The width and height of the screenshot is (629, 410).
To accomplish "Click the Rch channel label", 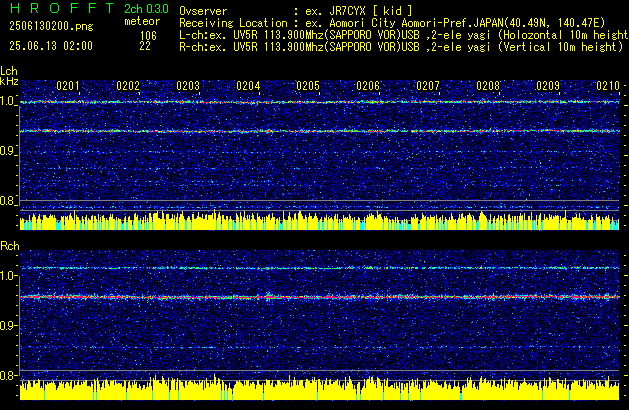I will (x=10, y=246).
